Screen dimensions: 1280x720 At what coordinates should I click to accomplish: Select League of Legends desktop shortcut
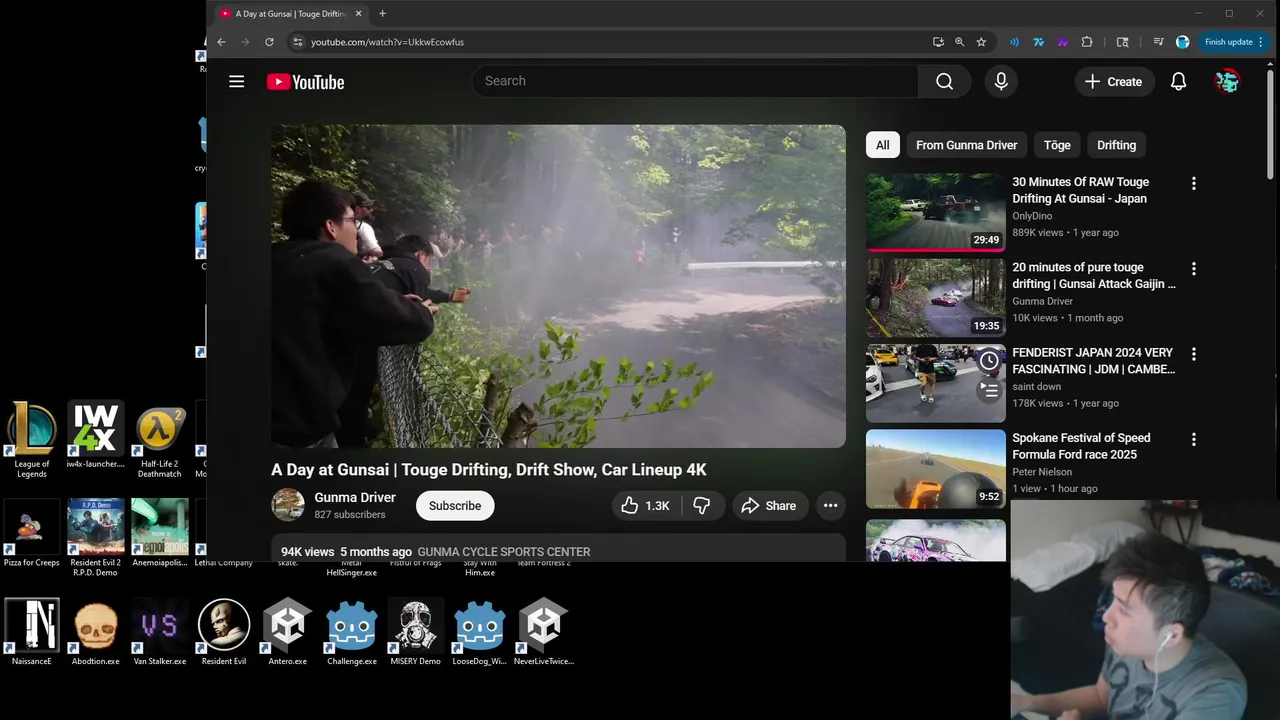click(x=32, y=440)
